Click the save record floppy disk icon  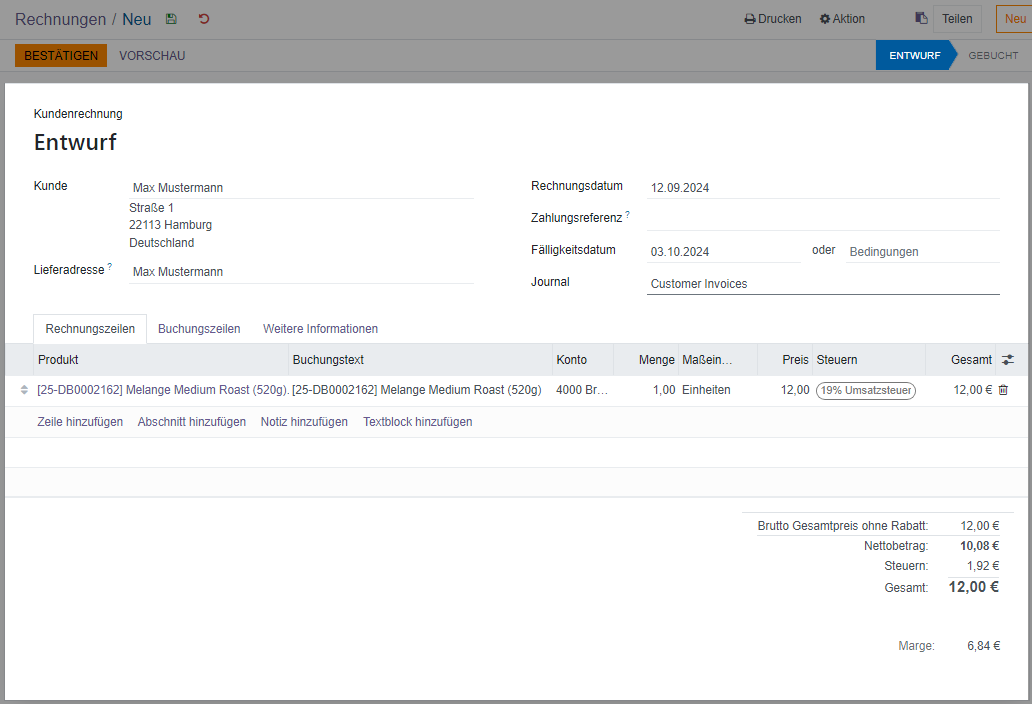pos(171,19)
